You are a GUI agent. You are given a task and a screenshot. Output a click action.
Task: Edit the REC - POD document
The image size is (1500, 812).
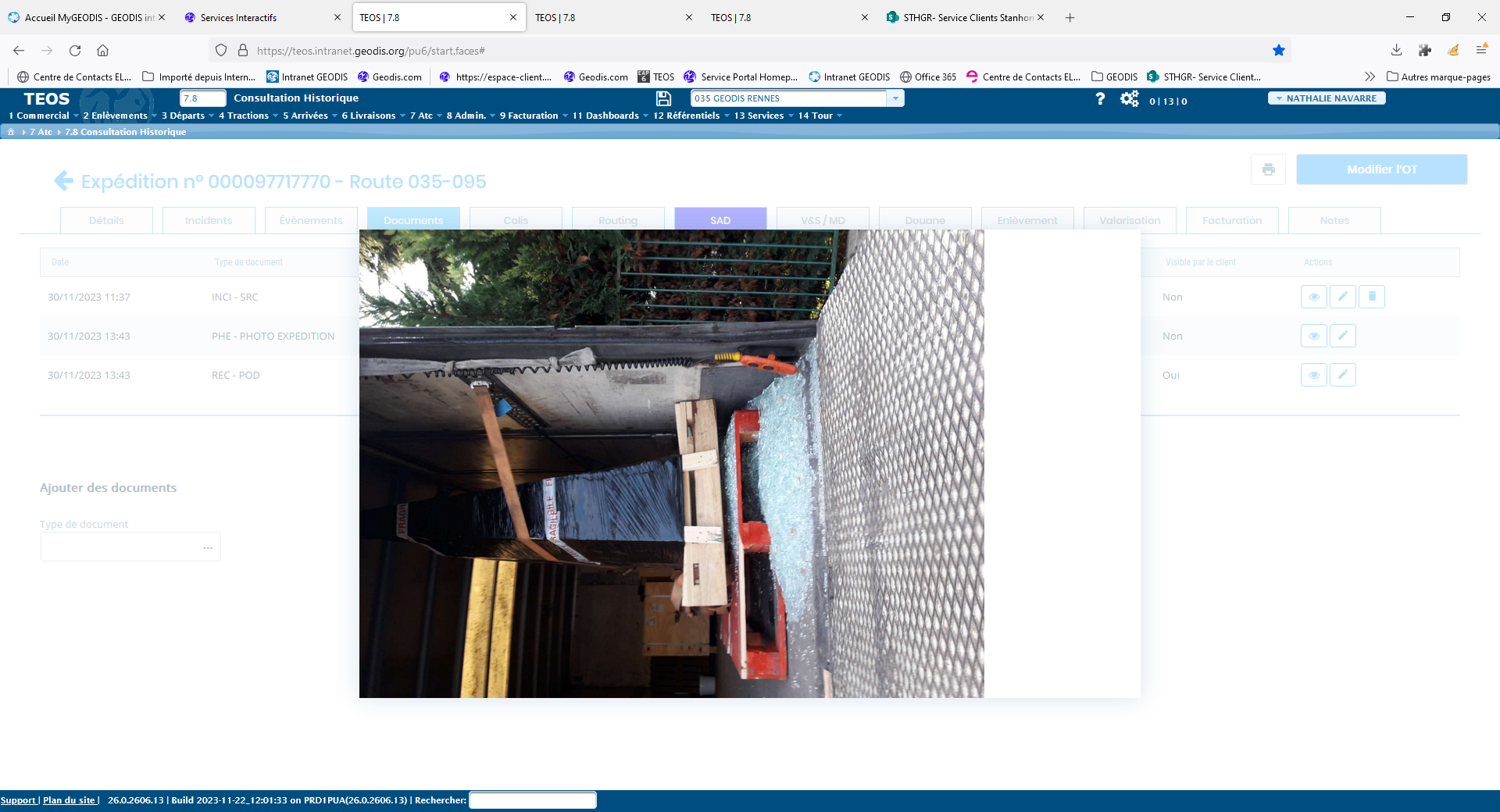click(1342, 375)
